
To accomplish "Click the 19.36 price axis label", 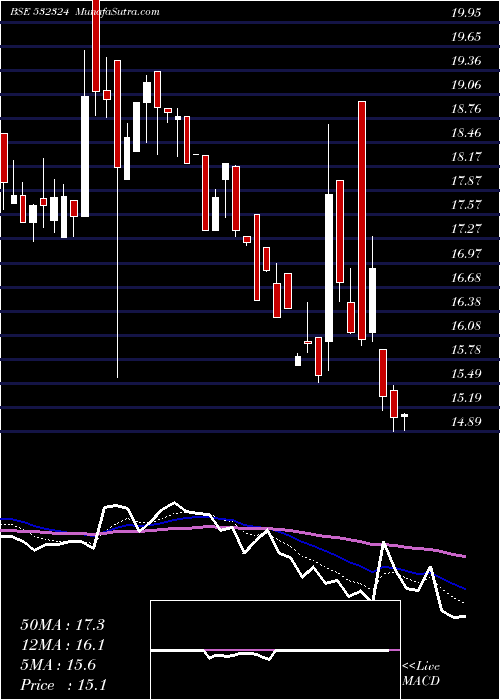I will [466, 61].
